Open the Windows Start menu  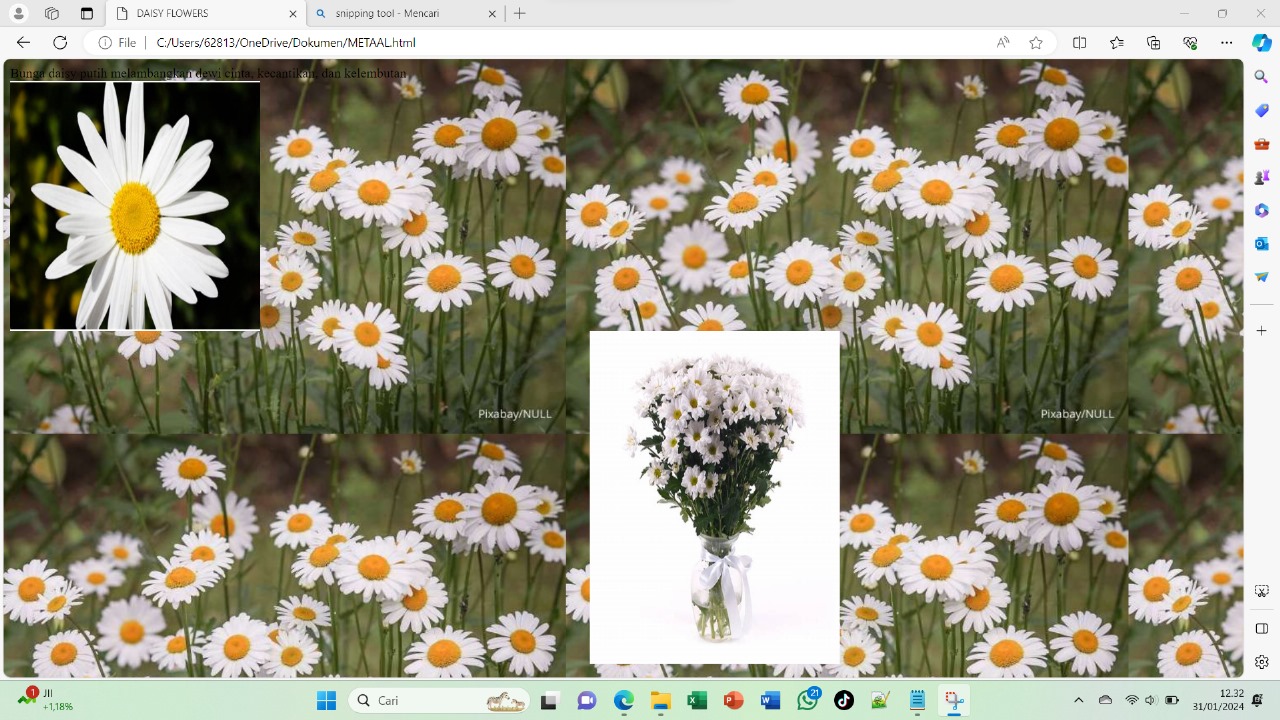click(326, 701)
